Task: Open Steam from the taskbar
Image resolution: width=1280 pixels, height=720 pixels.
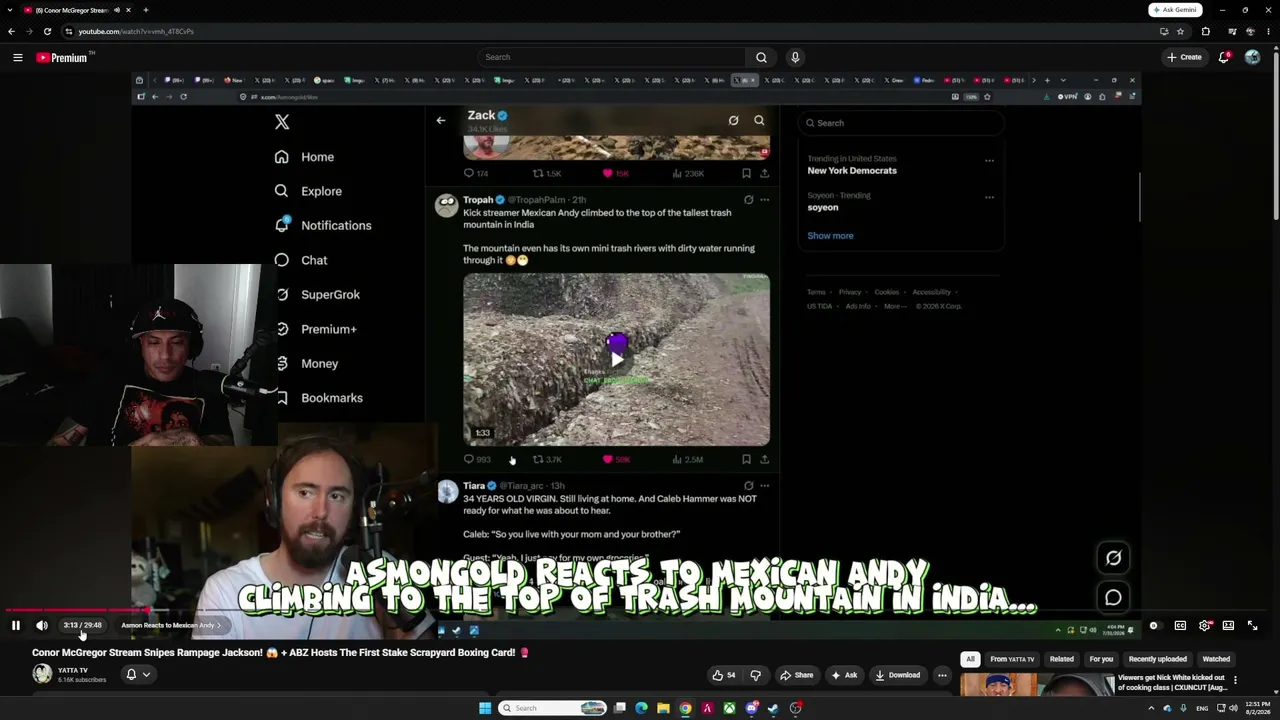Action: [x=773, y=708]
